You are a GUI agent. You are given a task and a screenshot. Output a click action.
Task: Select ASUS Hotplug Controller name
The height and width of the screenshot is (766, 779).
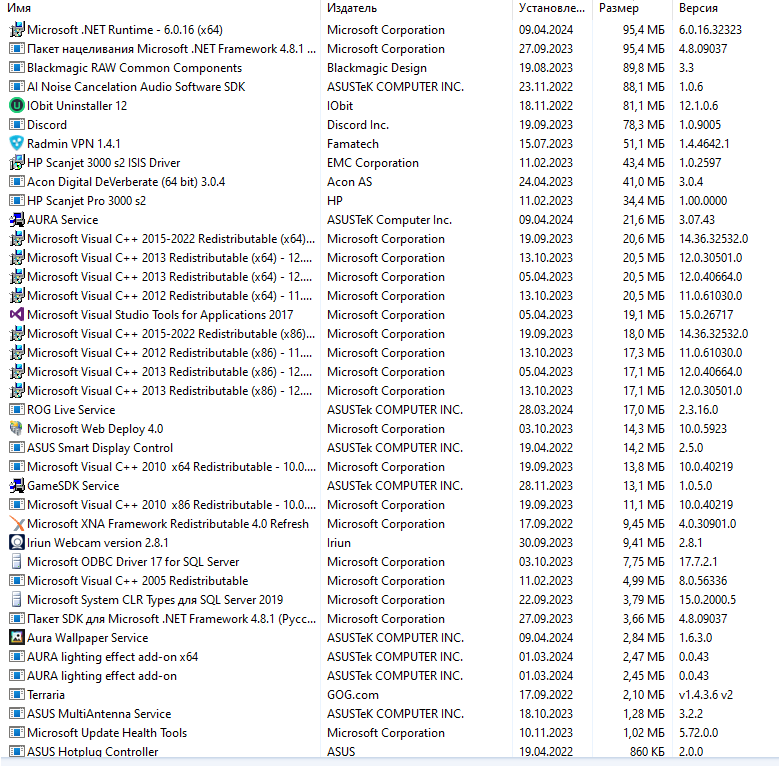pyautogui.click(x=92, y=752)
